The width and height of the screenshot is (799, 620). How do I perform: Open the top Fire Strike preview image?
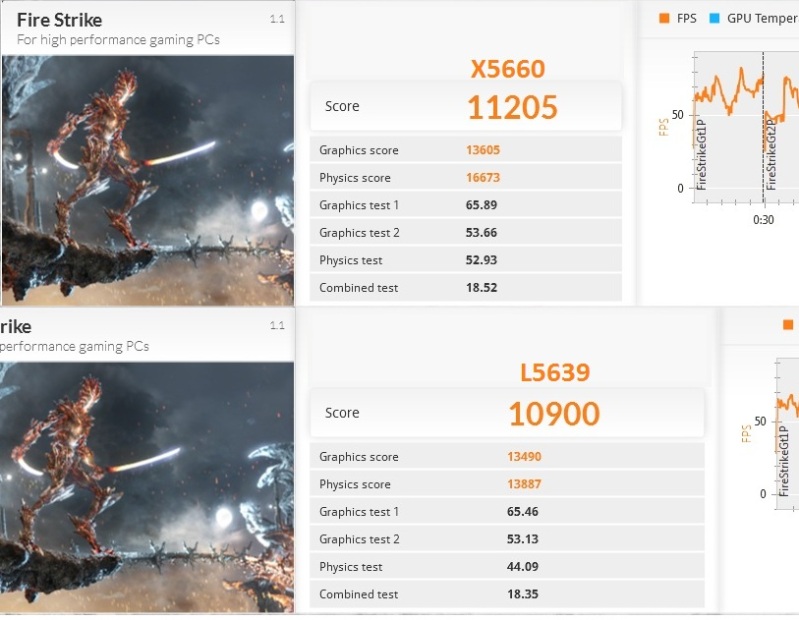coord(148,180)
